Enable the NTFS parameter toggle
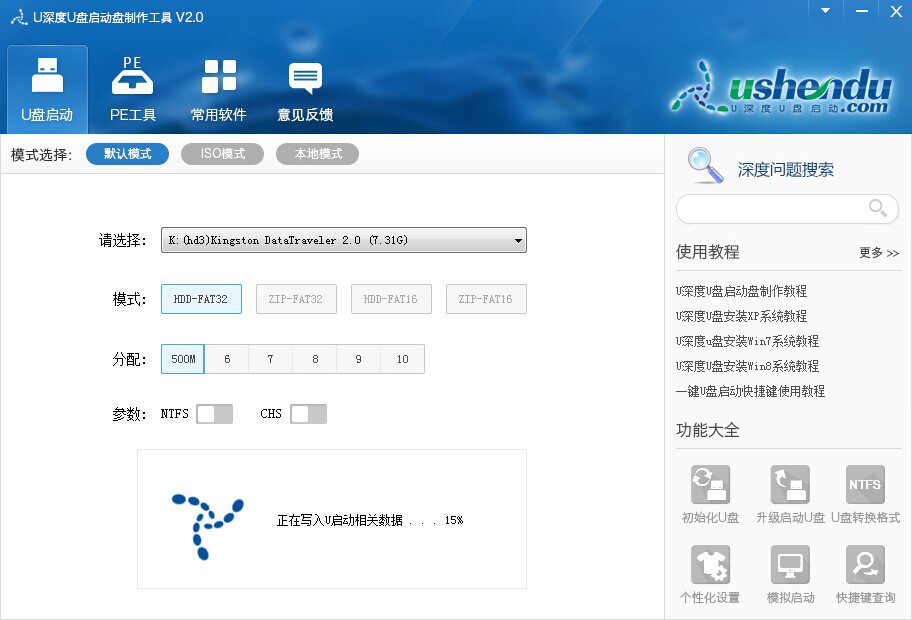 pos(214,413)
